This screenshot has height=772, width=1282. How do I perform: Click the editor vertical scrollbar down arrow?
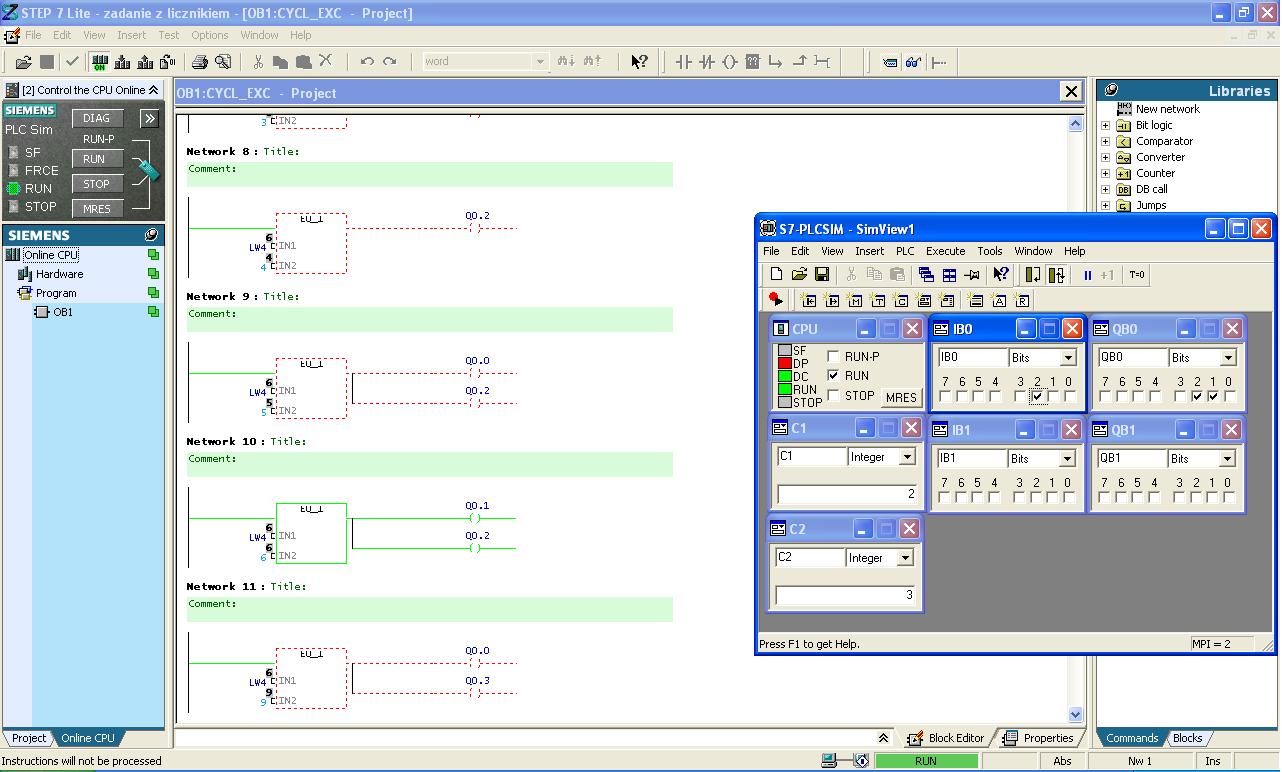(x=1075, y=714)
